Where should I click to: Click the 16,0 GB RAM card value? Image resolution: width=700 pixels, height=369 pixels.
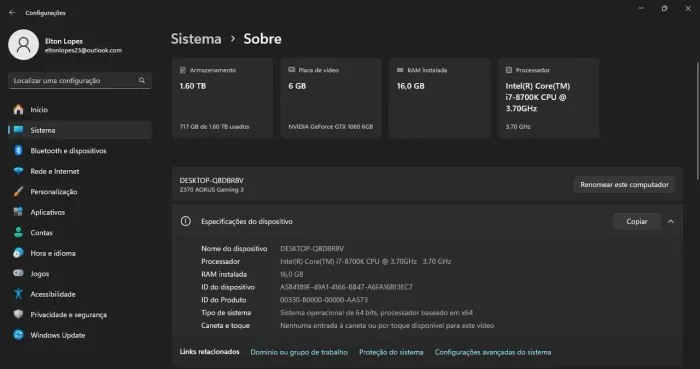tap(410, 86)
